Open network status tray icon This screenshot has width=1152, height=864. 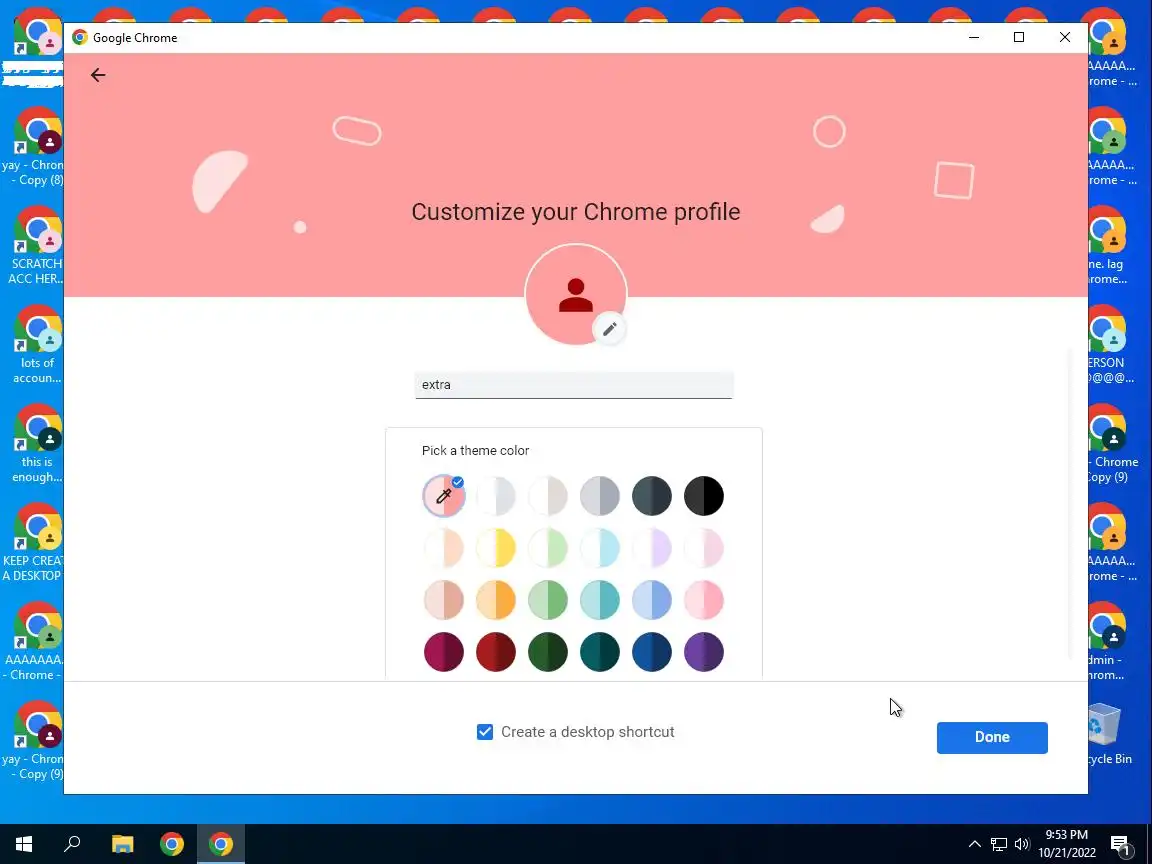tap(998, 843)
